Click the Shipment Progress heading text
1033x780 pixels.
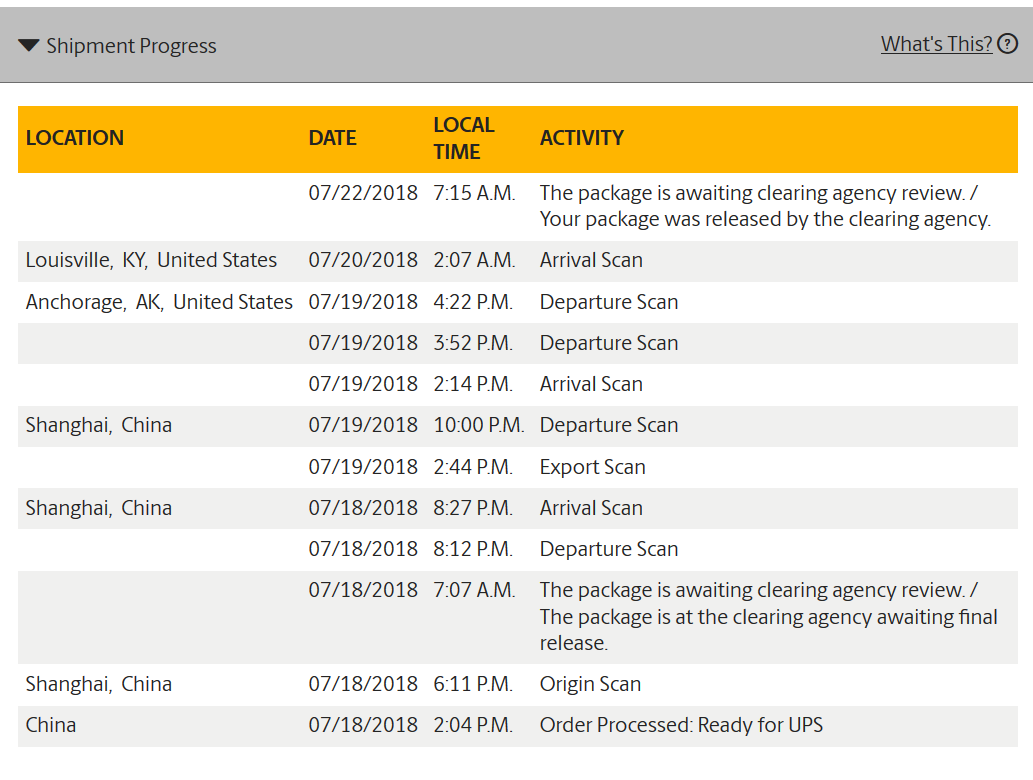[x=131, y=45]
